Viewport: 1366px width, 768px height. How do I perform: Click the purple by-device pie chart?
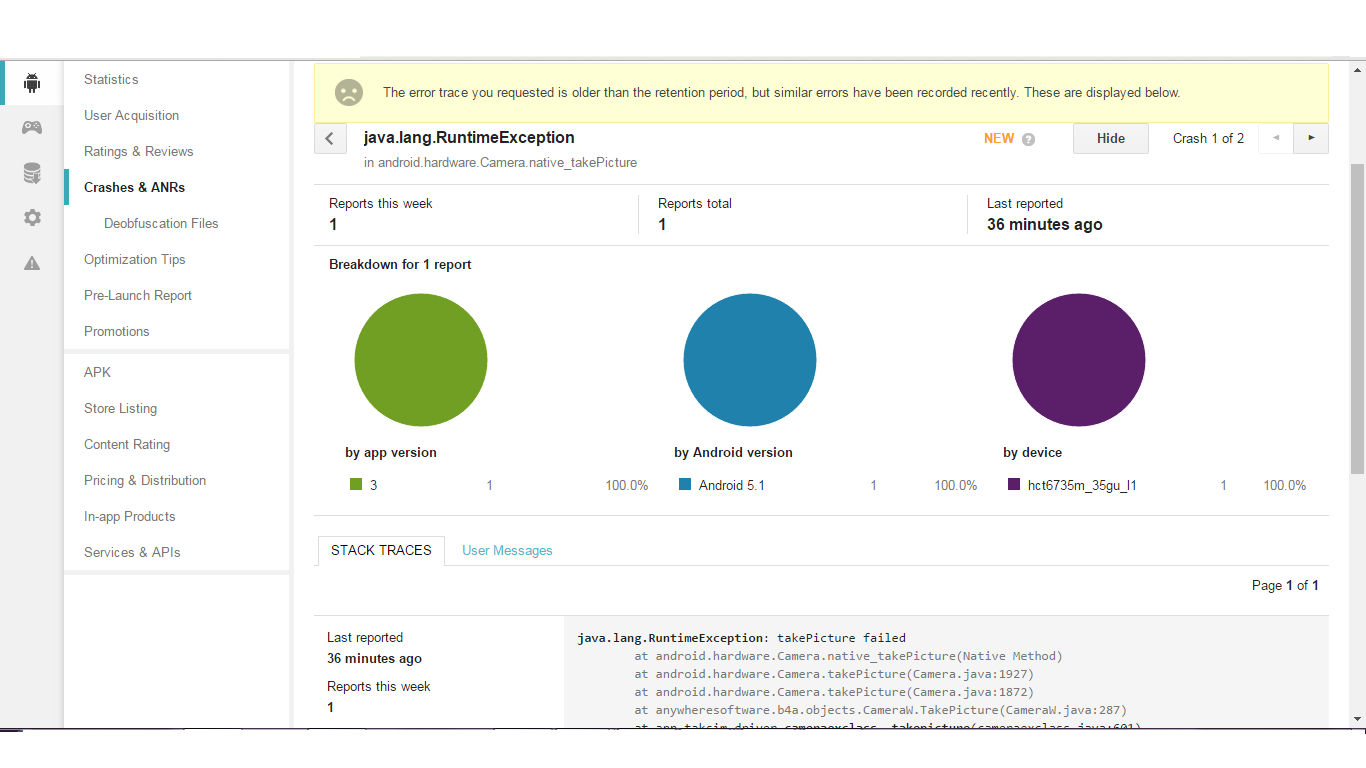(x=1078, y=360)
